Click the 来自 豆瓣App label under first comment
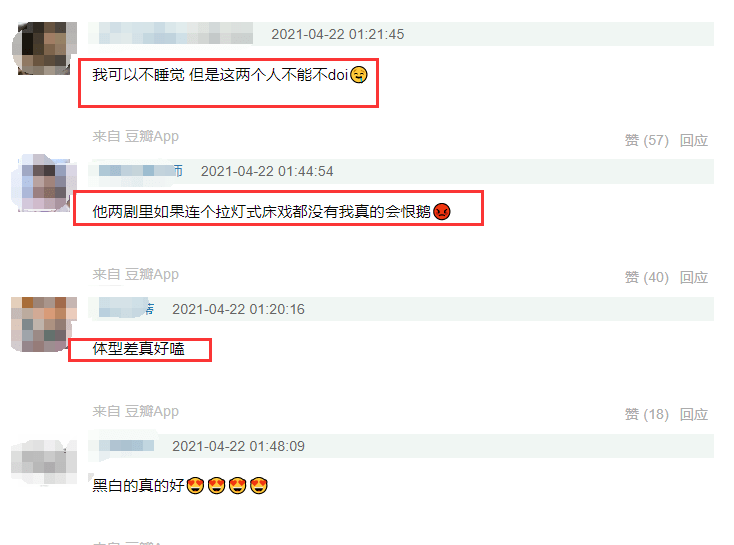734x545 pixels. 136,137
